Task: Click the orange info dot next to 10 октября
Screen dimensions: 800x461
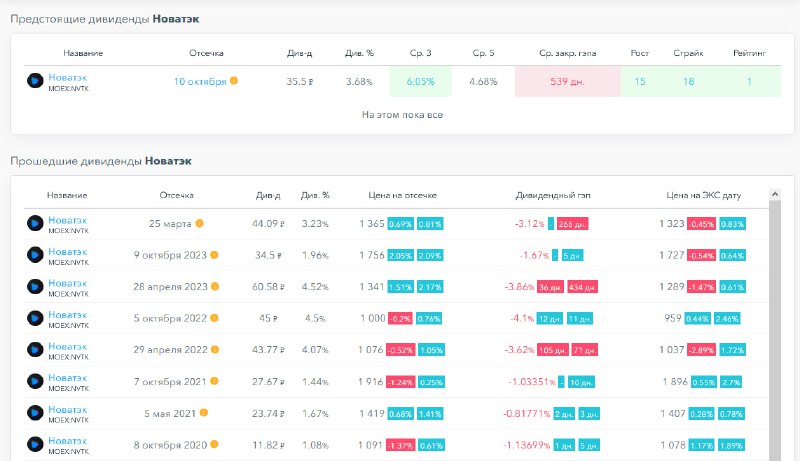Action: point(234,81)
